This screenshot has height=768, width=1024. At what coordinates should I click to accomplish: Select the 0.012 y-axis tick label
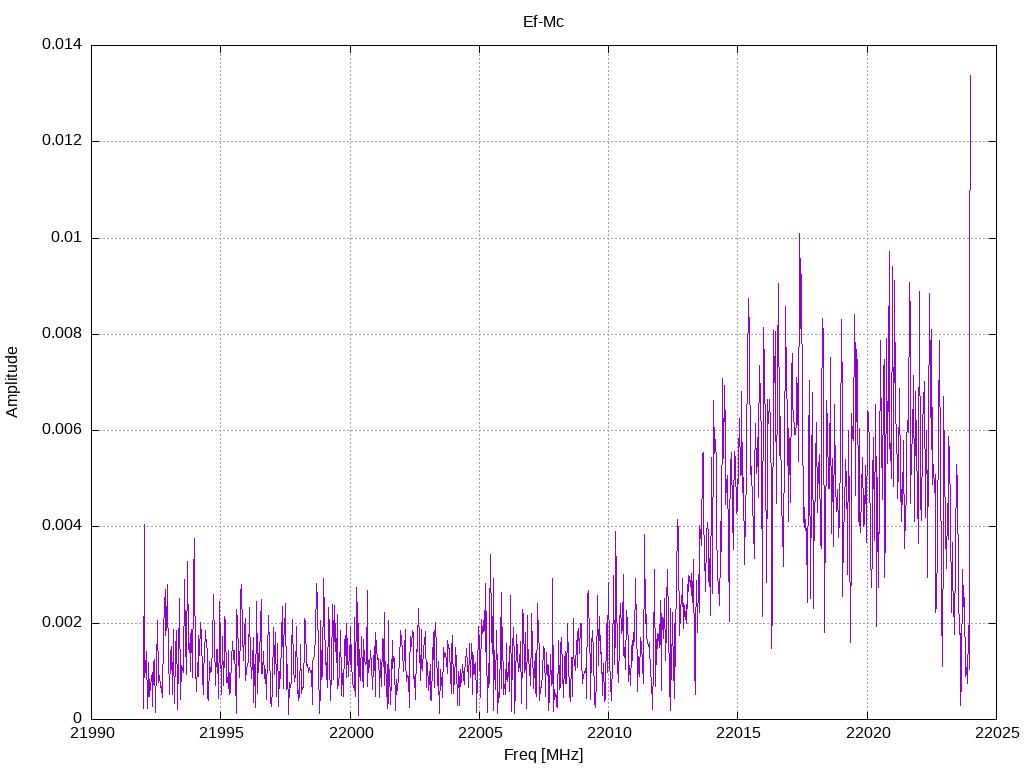(61, 141)
